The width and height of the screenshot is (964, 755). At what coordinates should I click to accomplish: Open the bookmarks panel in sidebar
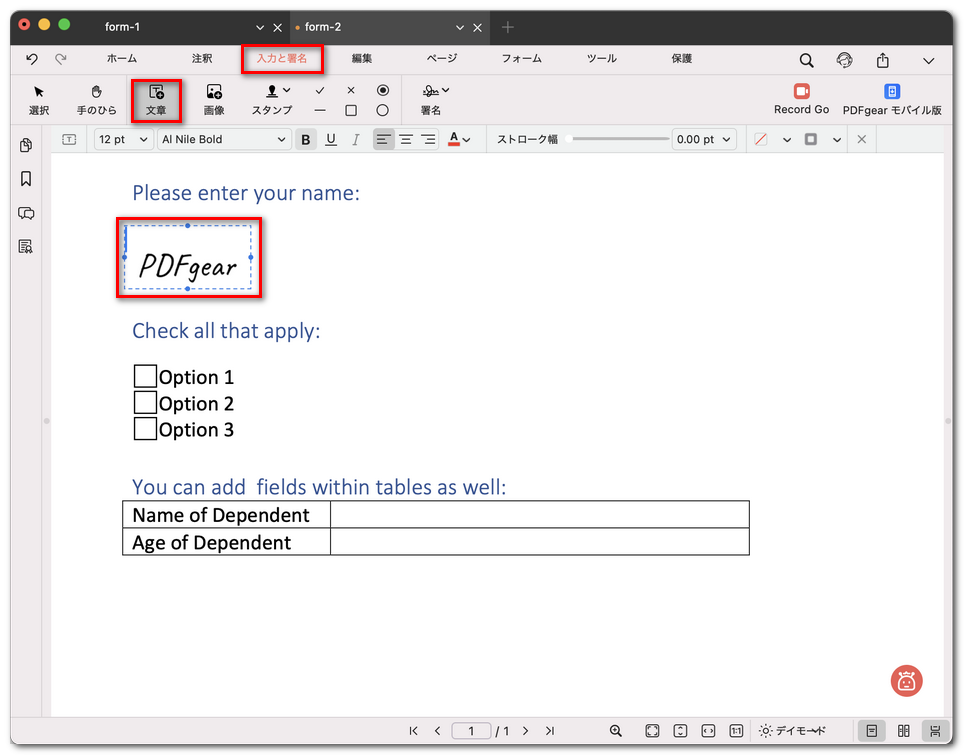click(x=26, y=179)
